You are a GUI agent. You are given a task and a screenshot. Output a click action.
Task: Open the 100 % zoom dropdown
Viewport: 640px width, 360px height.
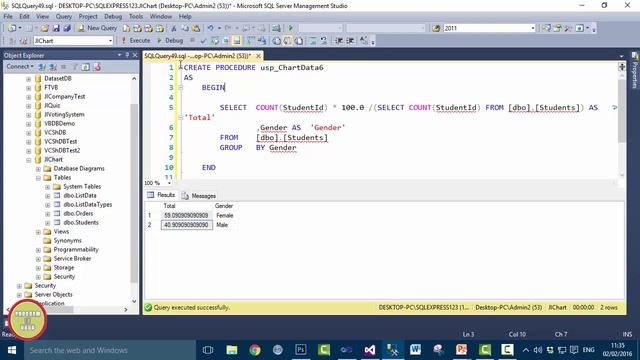point(169,183)
